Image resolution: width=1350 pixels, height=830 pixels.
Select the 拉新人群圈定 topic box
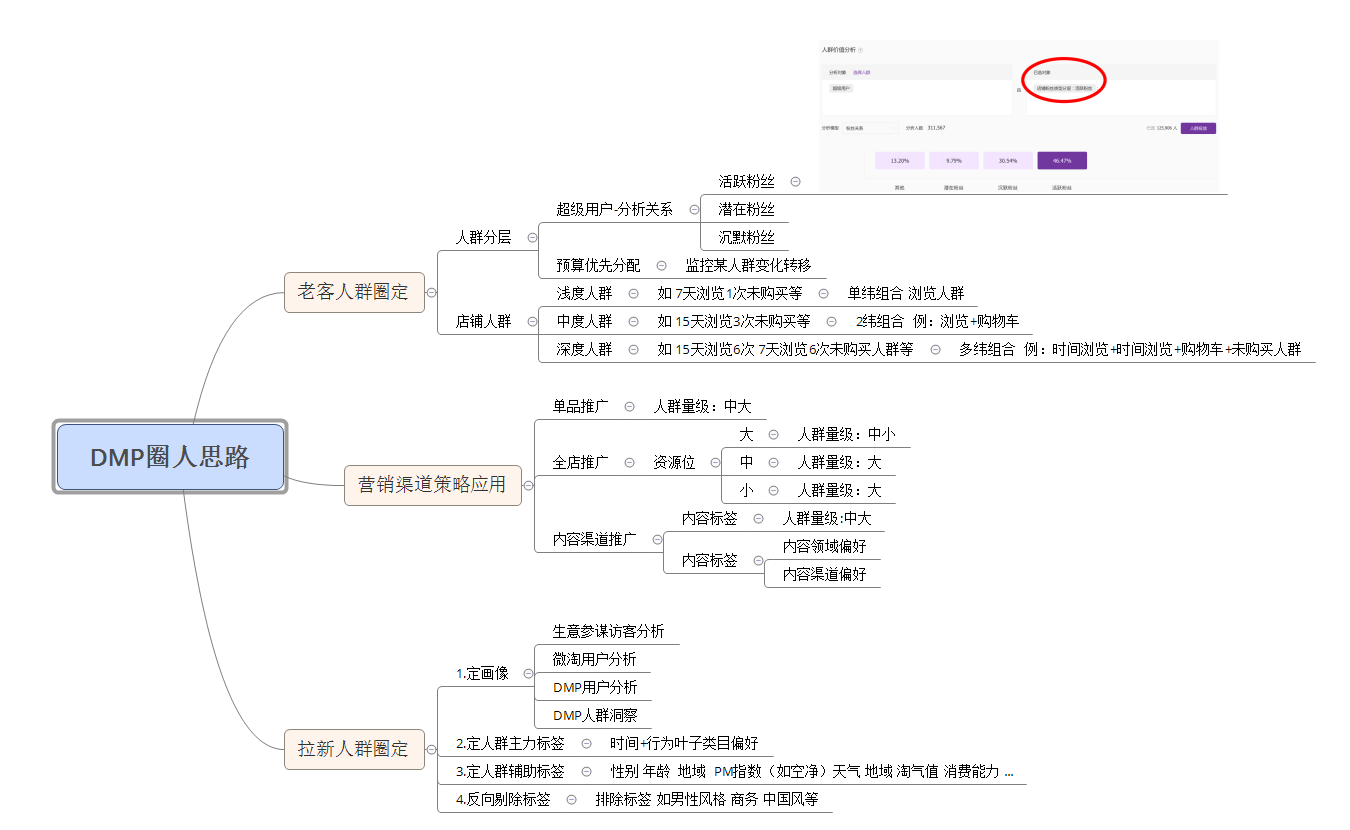354,748
